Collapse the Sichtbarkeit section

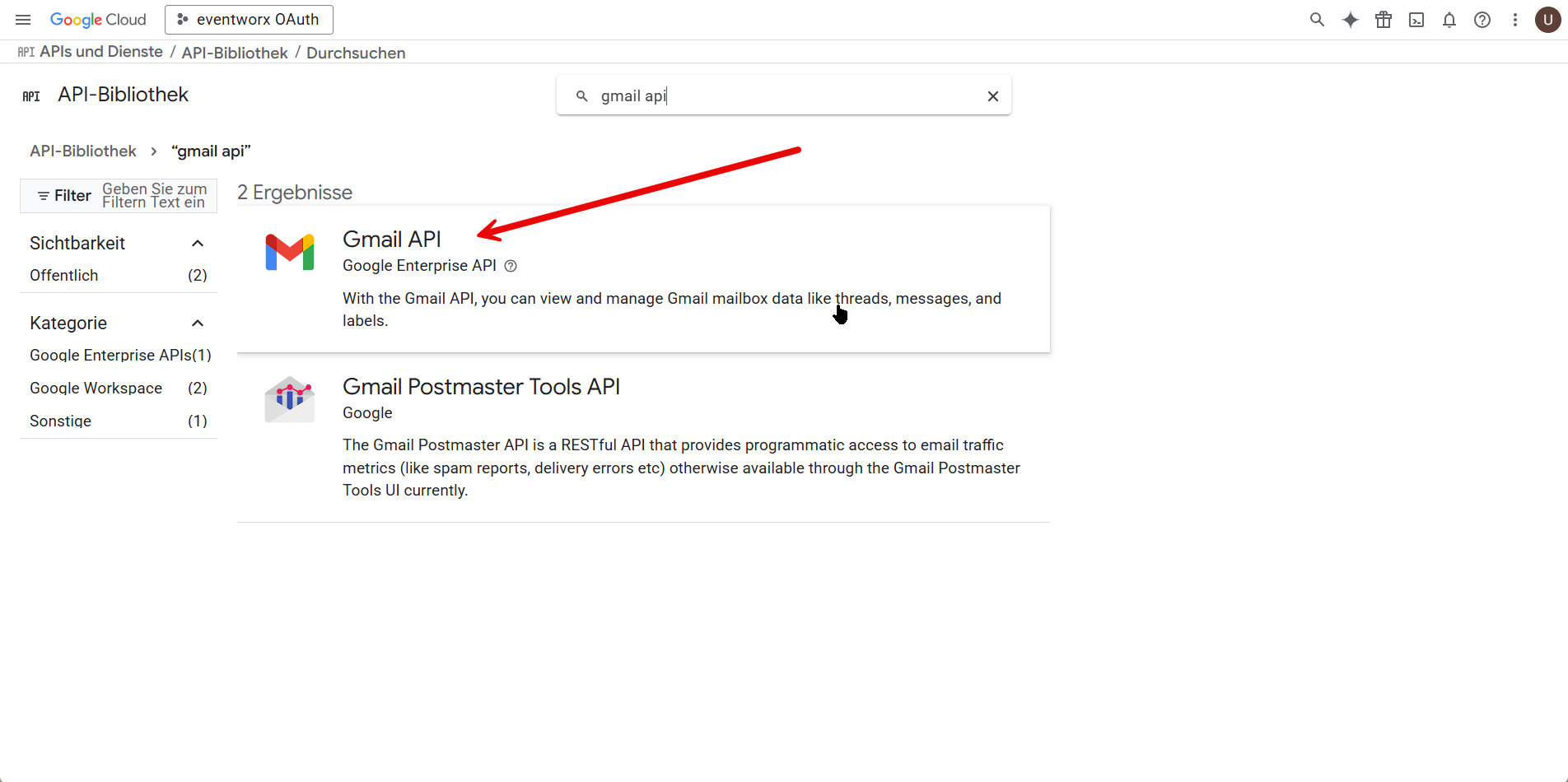pos(198,243)
